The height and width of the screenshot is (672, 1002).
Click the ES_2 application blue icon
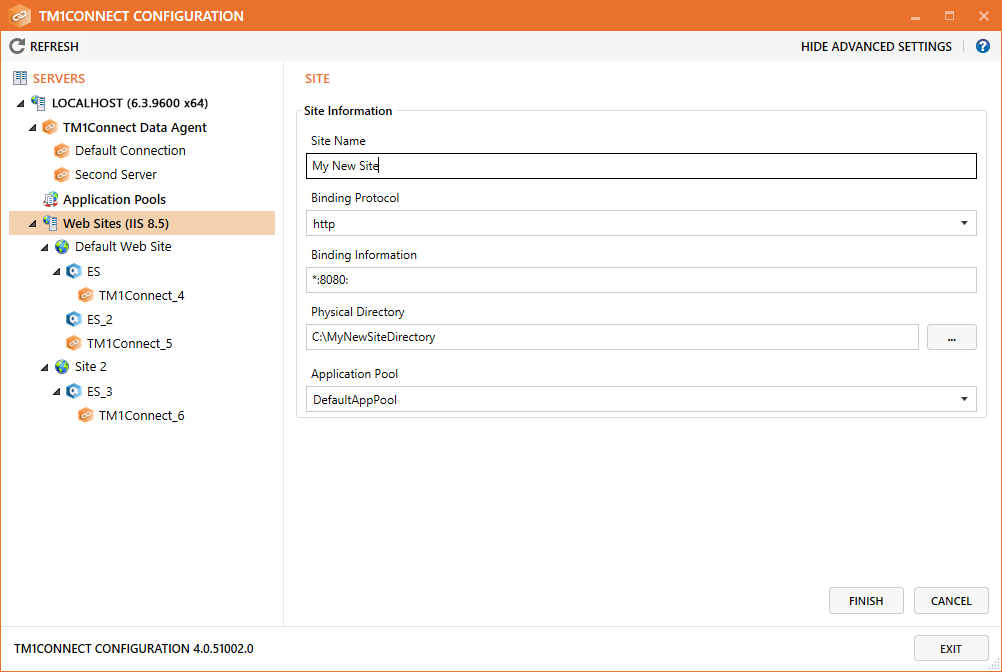click(74, 319)
